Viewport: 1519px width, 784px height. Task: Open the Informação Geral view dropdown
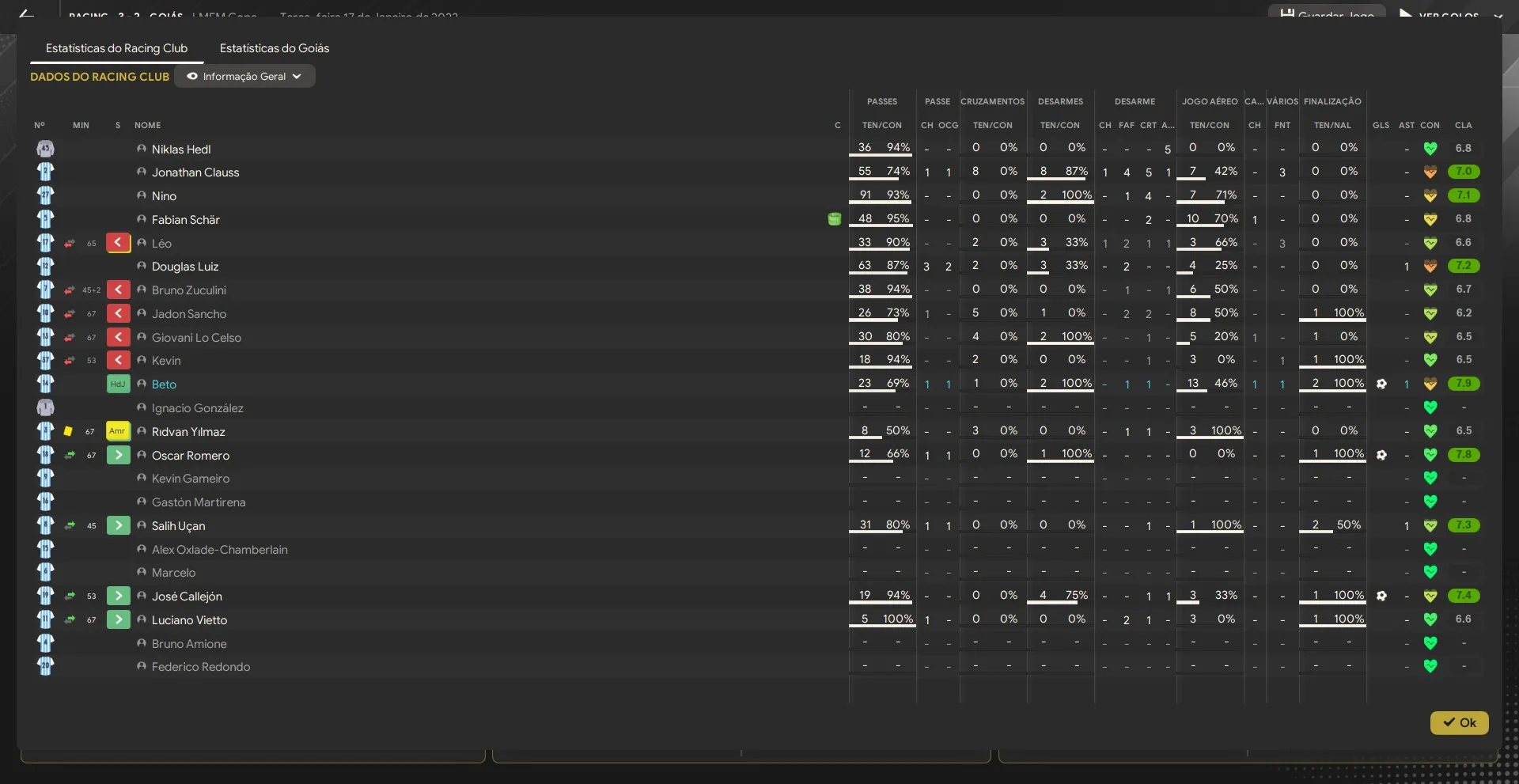244,77
